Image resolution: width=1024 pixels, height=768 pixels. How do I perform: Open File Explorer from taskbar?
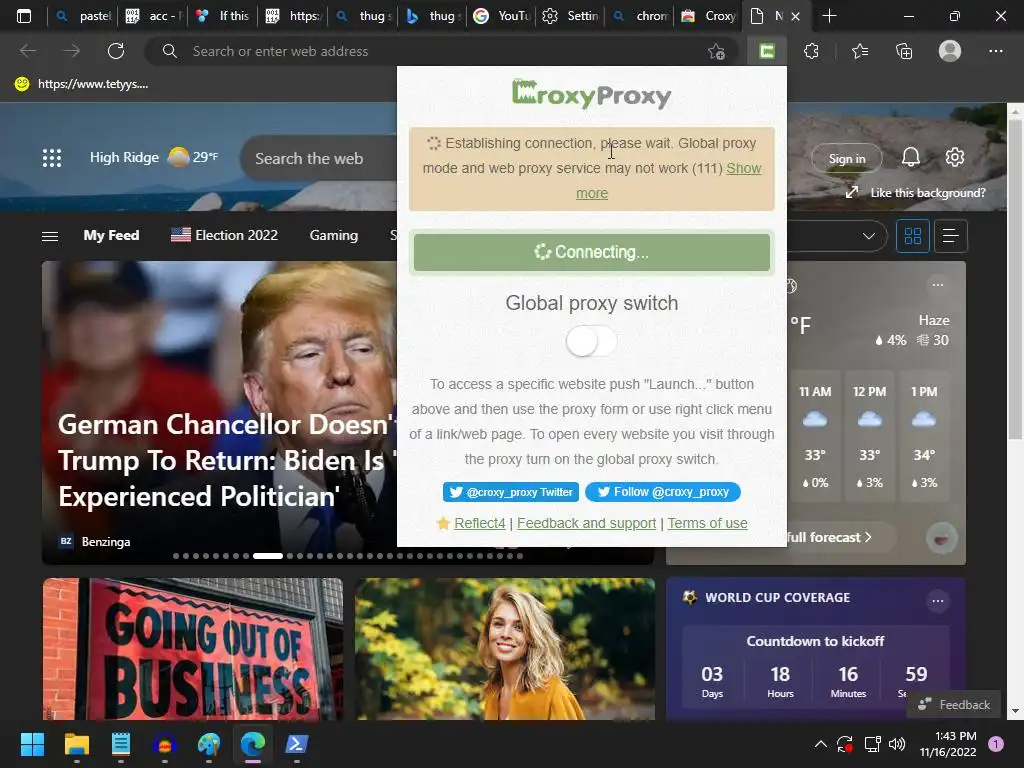[x=76, y=744]
